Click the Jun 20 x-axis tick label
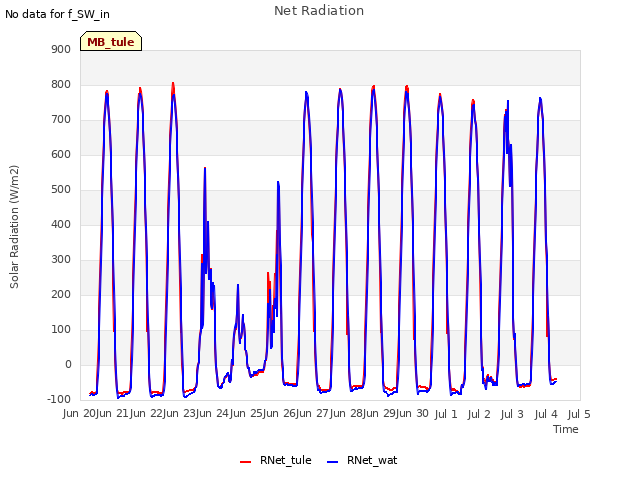Screen dimensions: 640x480 pos(79,414)
